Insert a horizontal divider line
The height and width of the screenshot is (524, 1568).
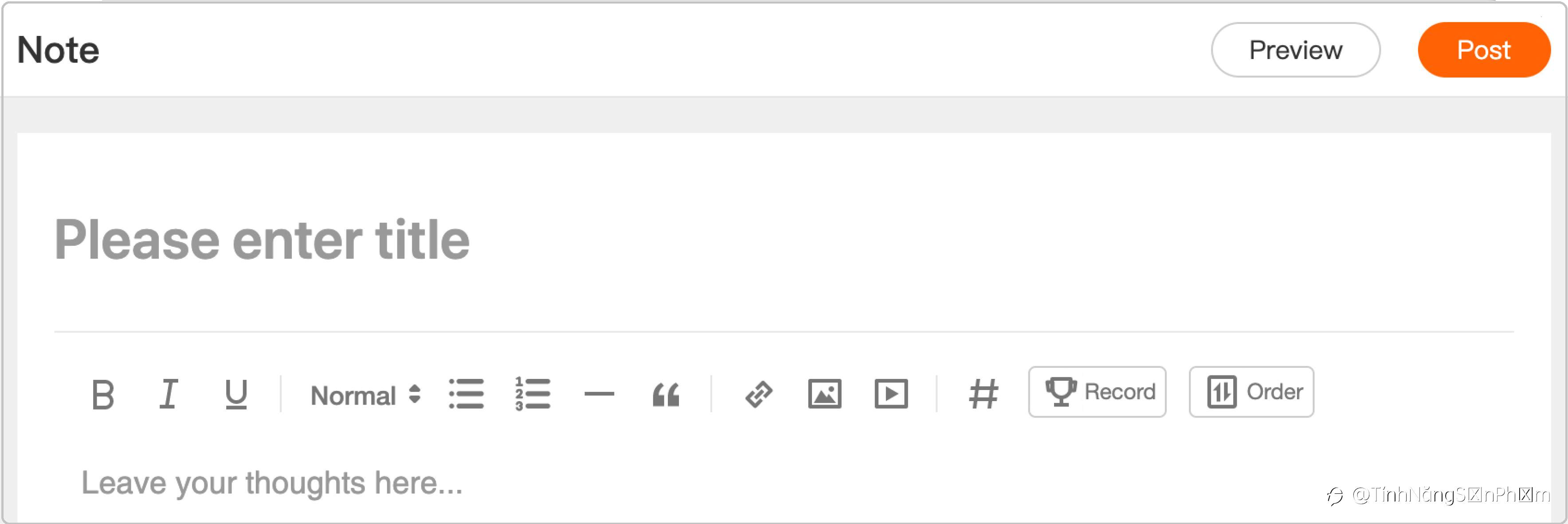[x=599, y=394]
